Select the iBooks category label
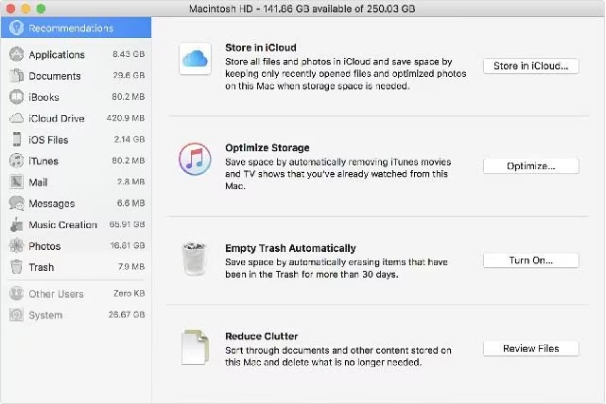The height and width of the screenshot is (404, 606). pyautogui.click(x=44, y=97)
